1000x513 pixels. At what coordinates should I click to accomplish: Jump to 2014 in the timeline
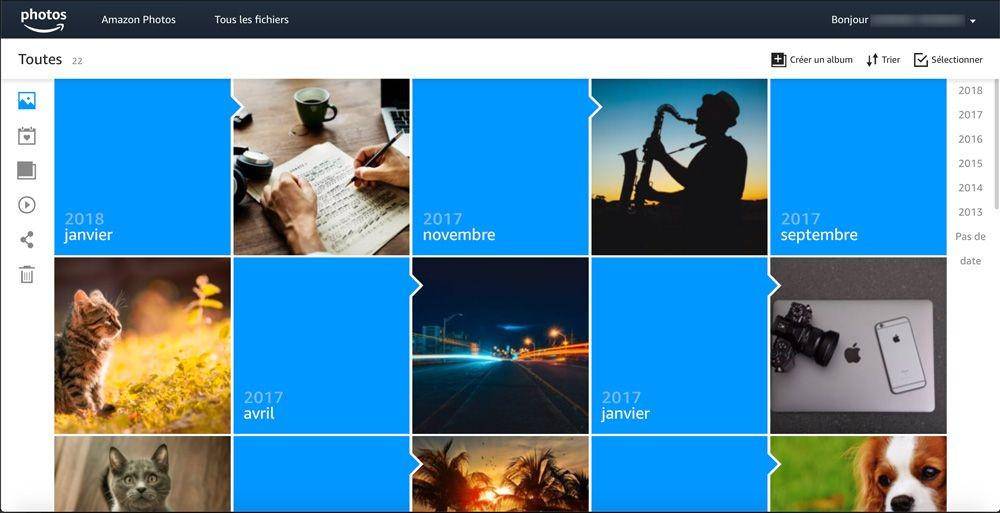pos(970,188)
